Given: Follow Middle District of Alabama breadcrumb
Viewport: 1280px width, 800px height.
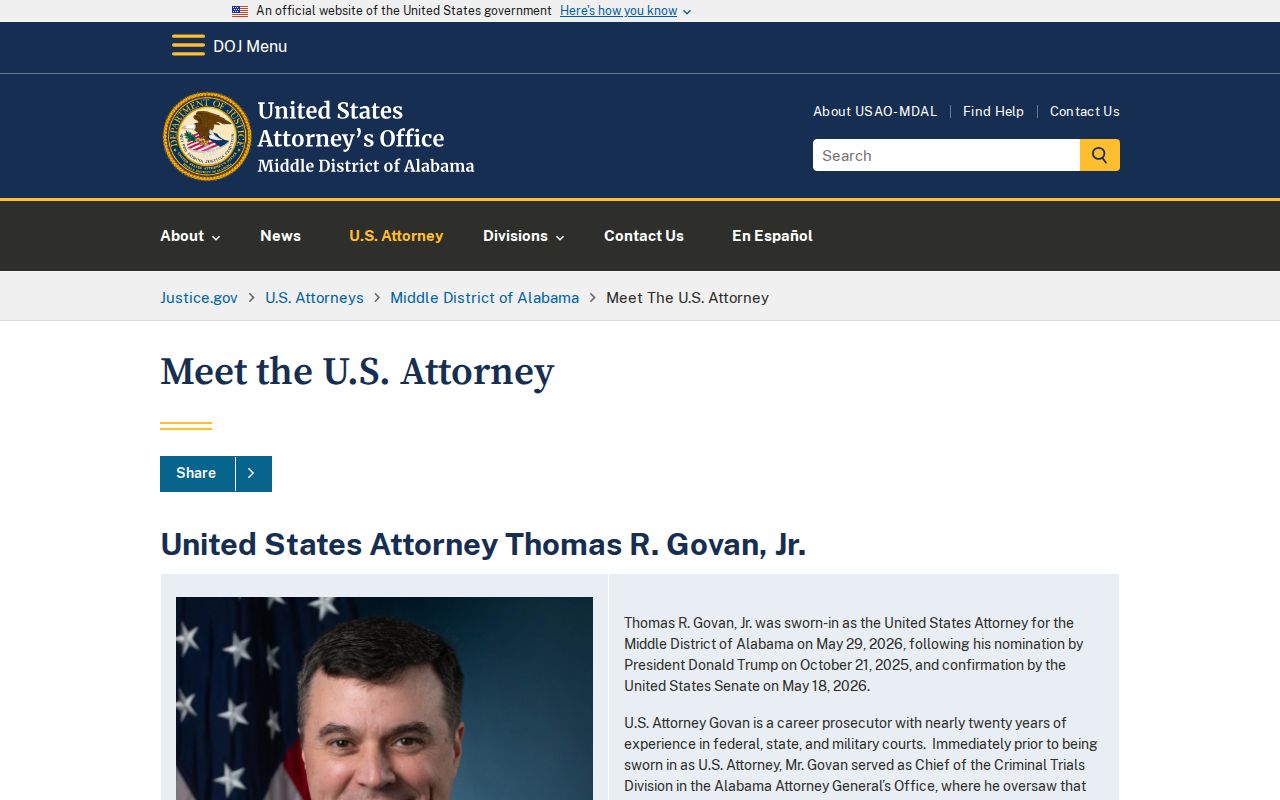Looking at the screenshot, I should pyautogui.click(x=484, y=297).
